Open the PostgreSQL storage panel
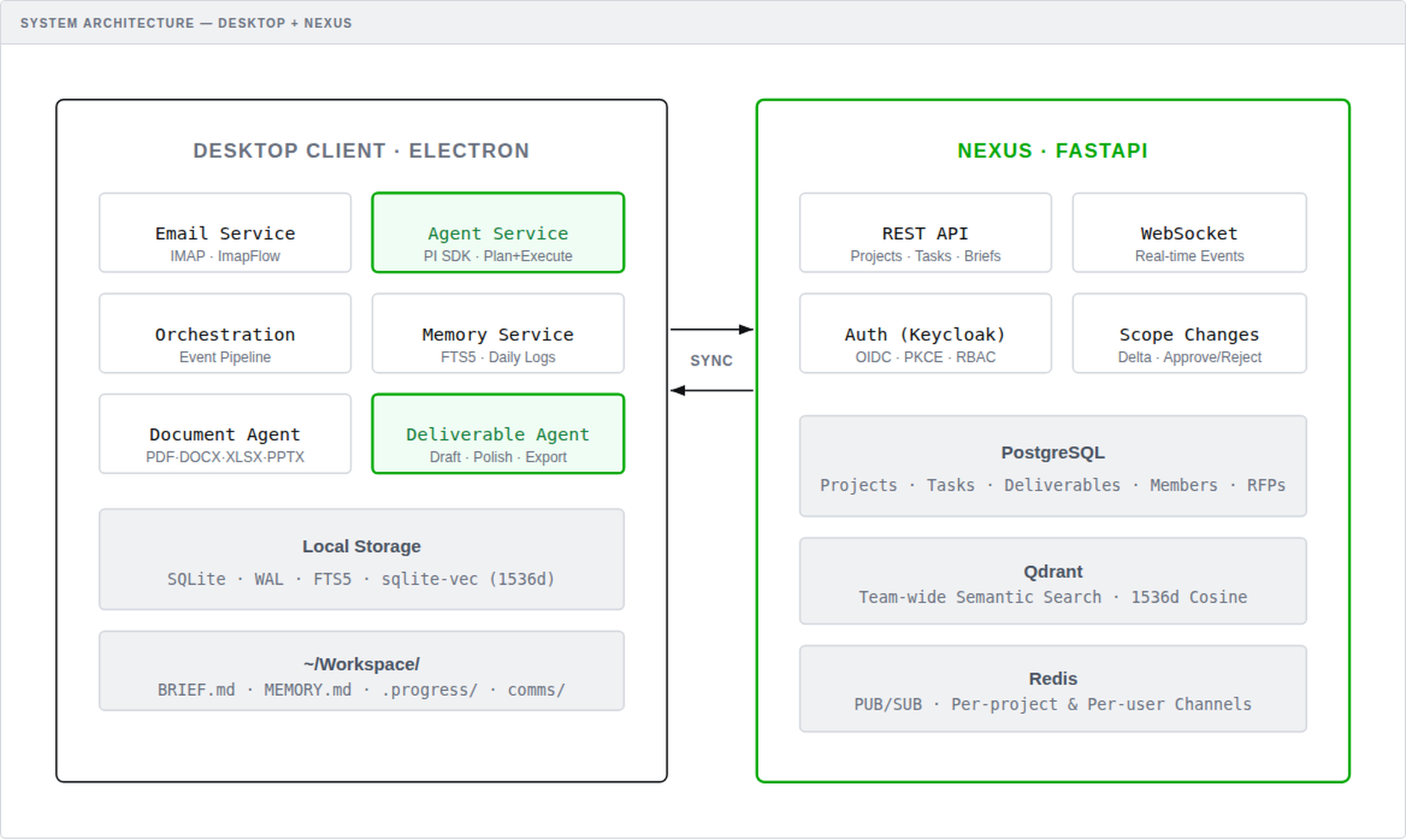Viewport: 1406px width, 840px height. (1053, 467)
